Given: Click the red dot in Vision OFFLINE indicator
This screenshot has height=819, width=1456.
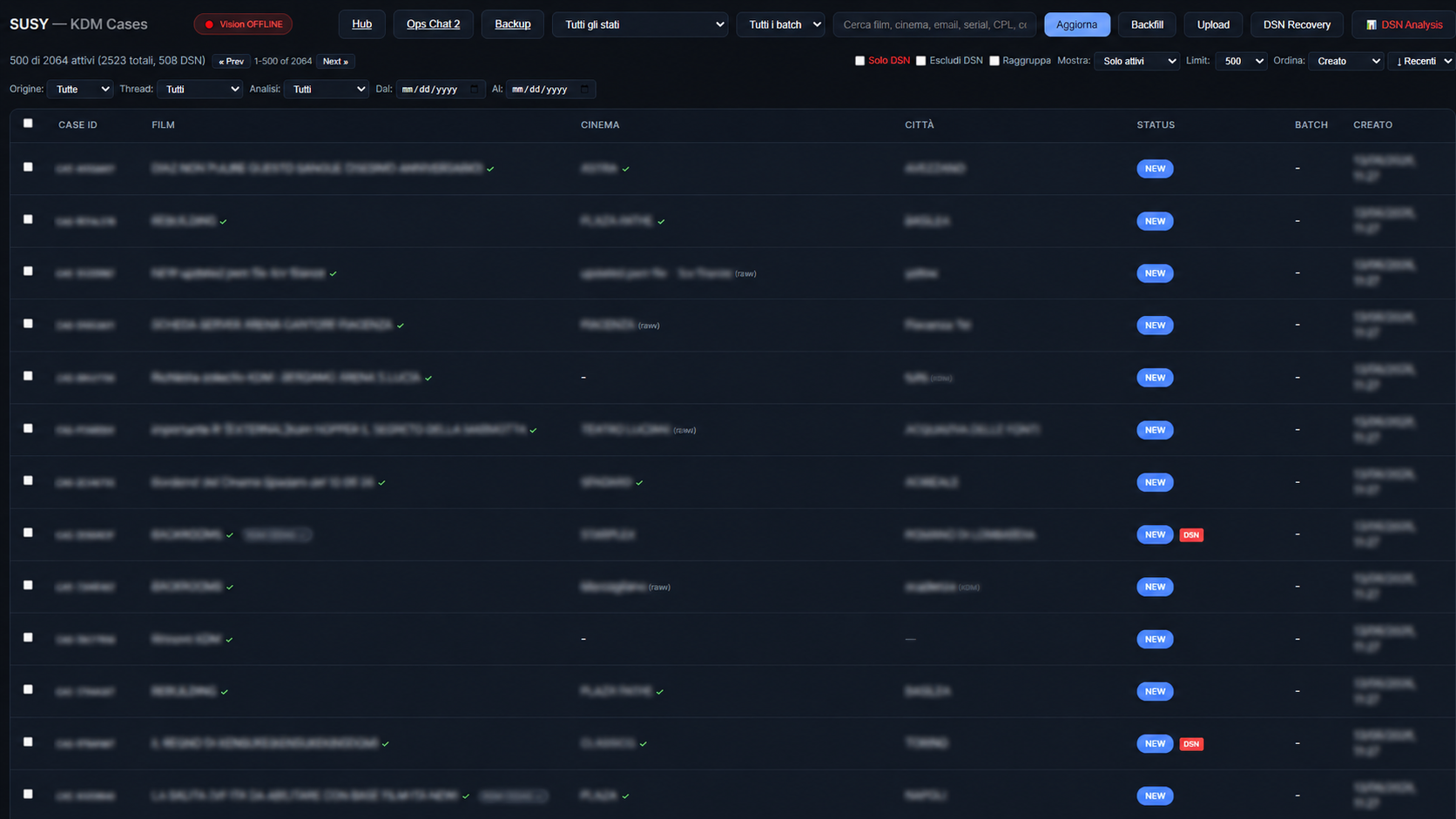Looking at the screenshot, I should (209, 24).
